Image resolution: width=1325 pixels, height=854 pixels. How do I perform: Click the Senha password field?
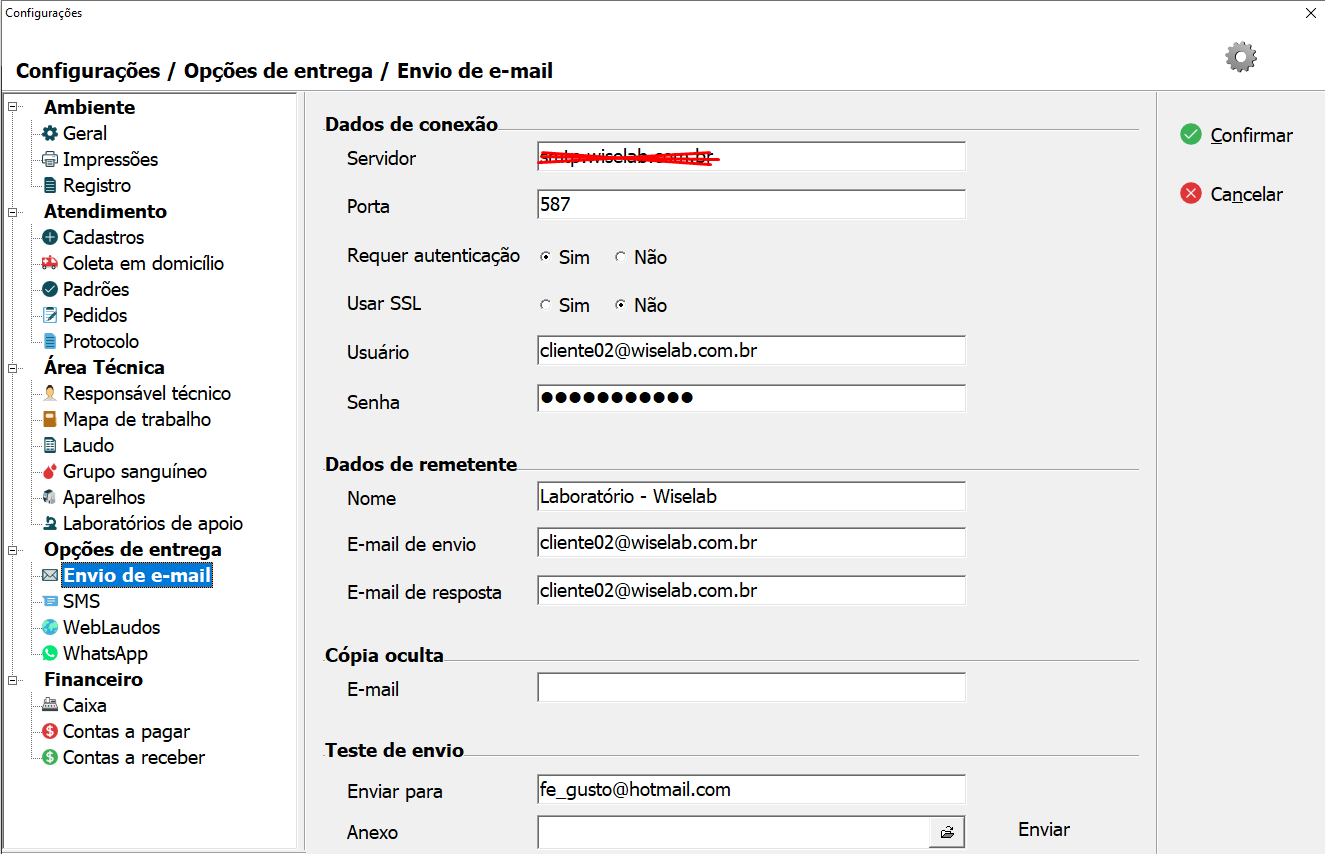(x=752, y=398)
